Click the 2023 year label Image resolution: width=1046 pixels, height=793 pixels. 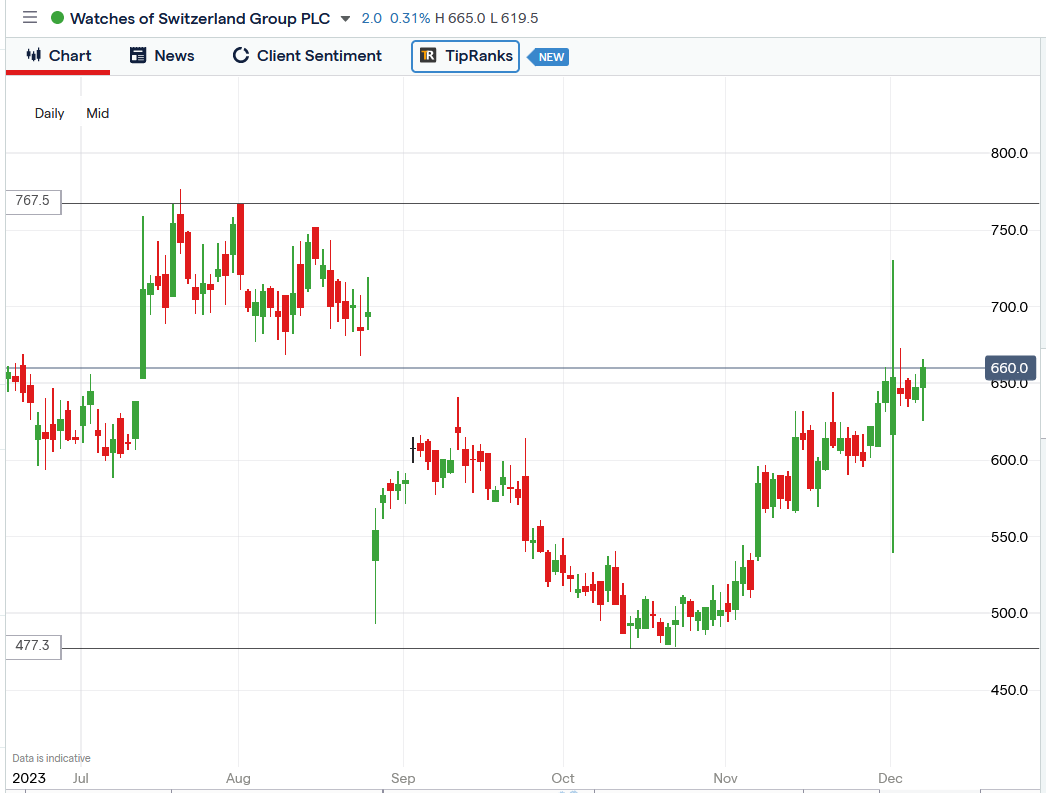pos(29,778)
